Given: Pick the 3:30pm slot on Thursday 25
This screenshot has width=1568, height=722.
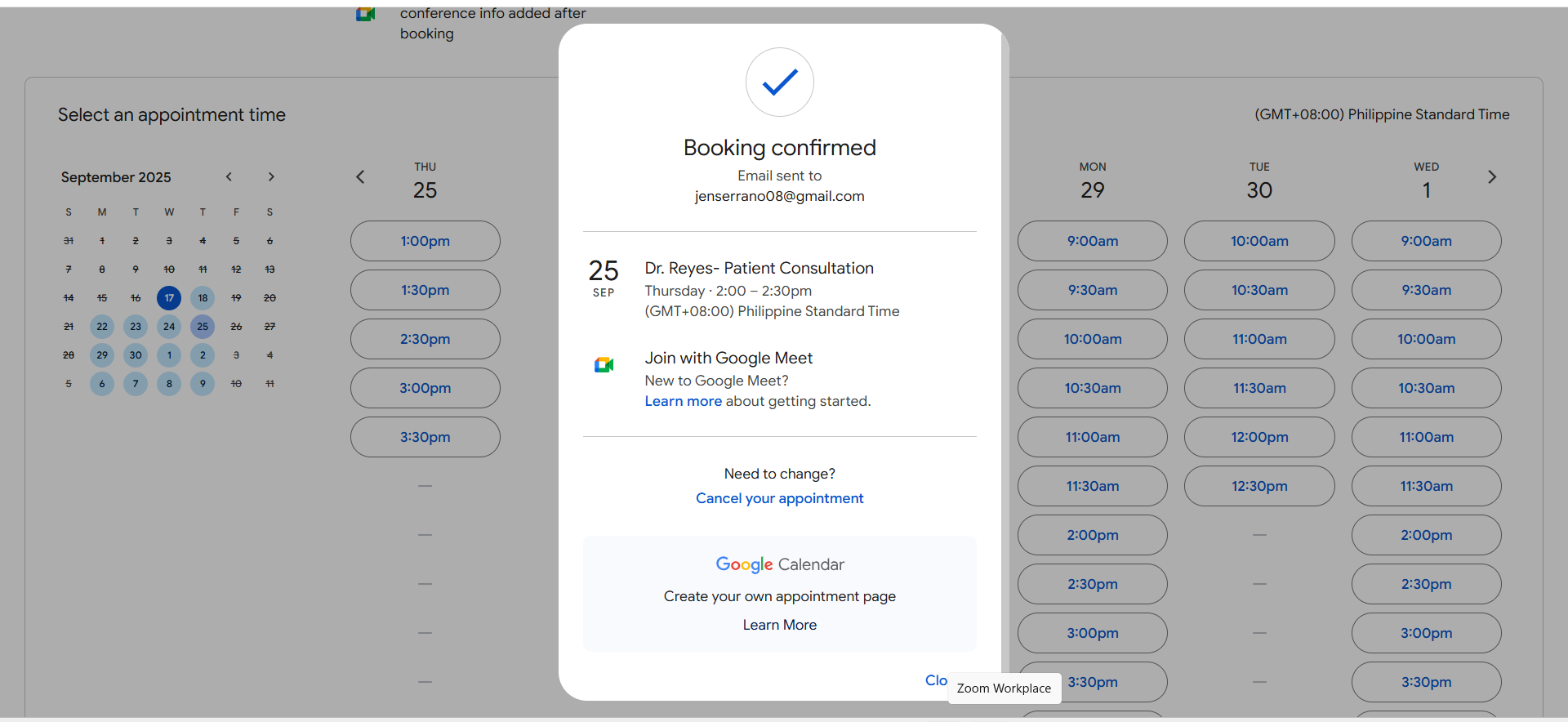Looking at the screenshot, I should point(425,437).
